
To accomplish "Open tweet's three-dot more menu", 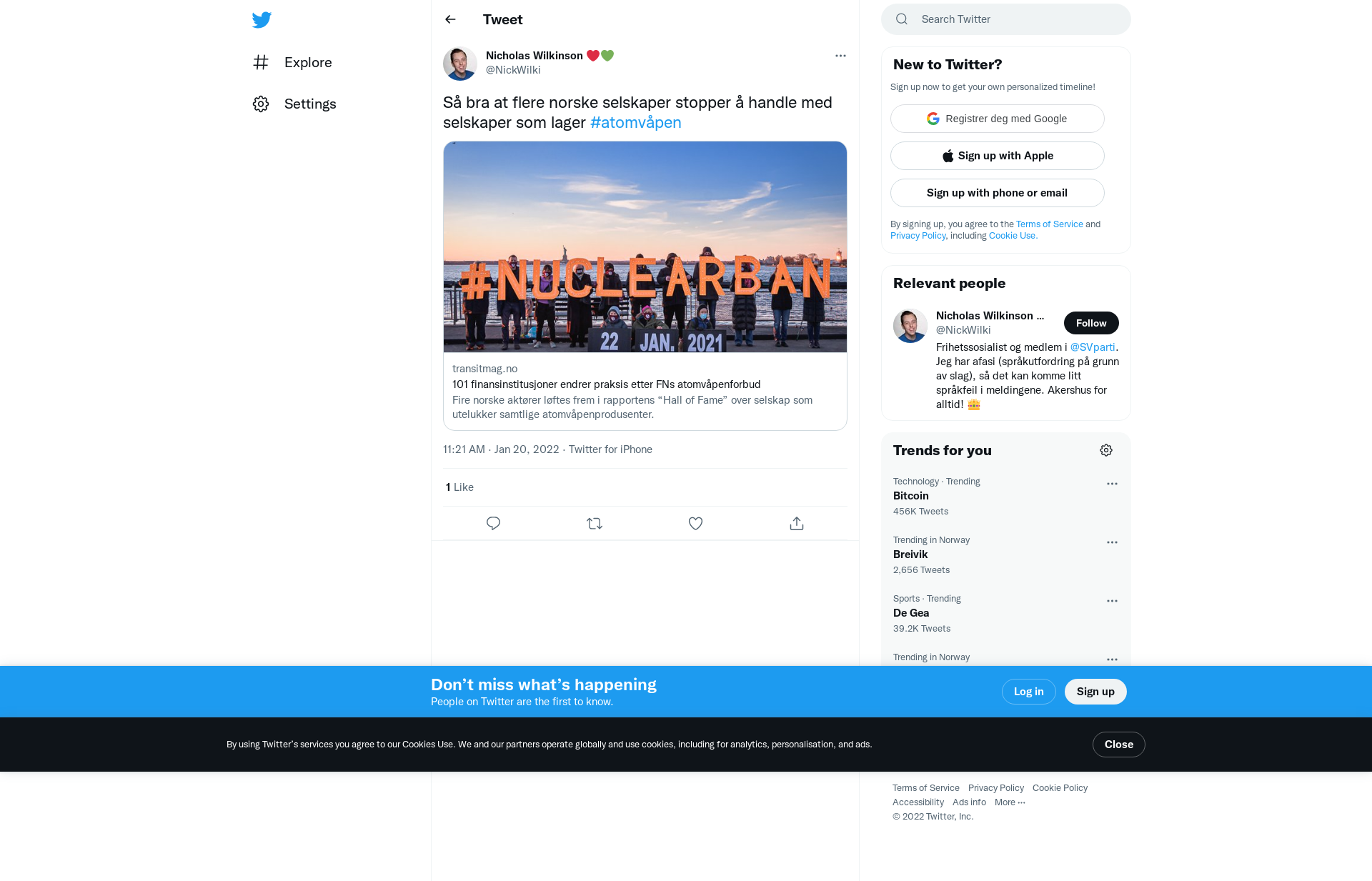I will [840, 56].
